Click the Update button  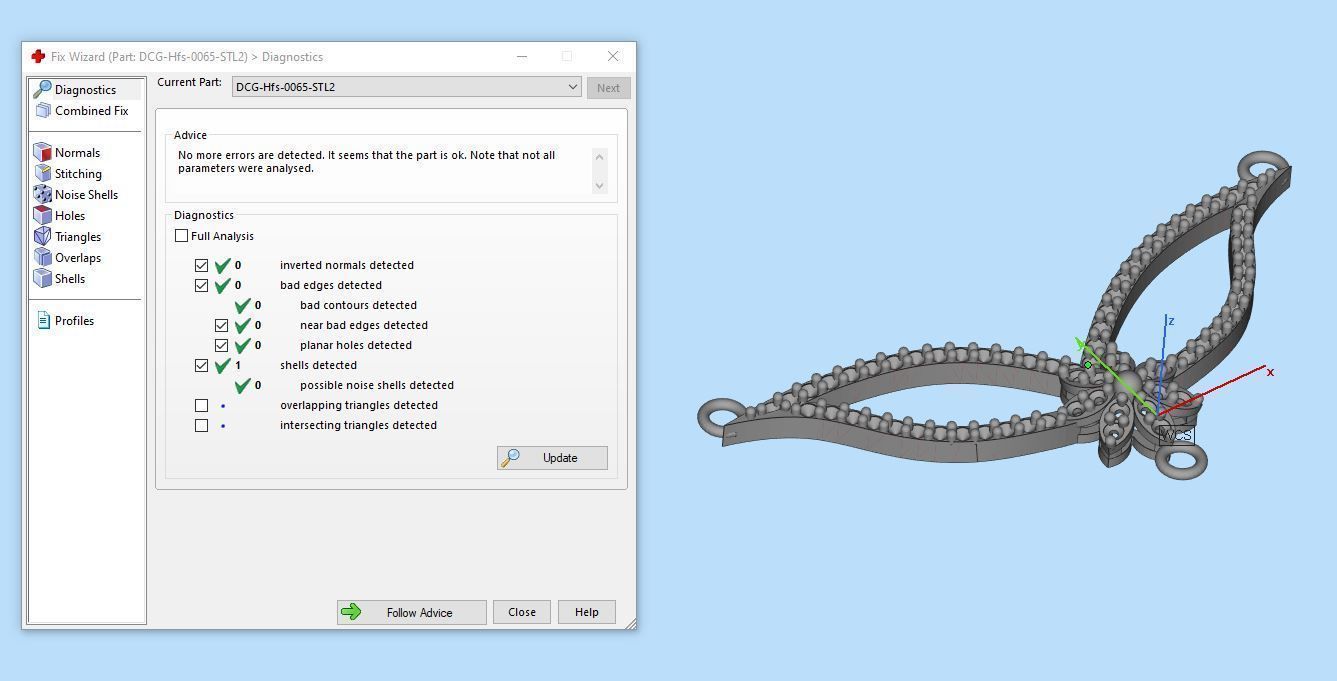click(552, 458)
